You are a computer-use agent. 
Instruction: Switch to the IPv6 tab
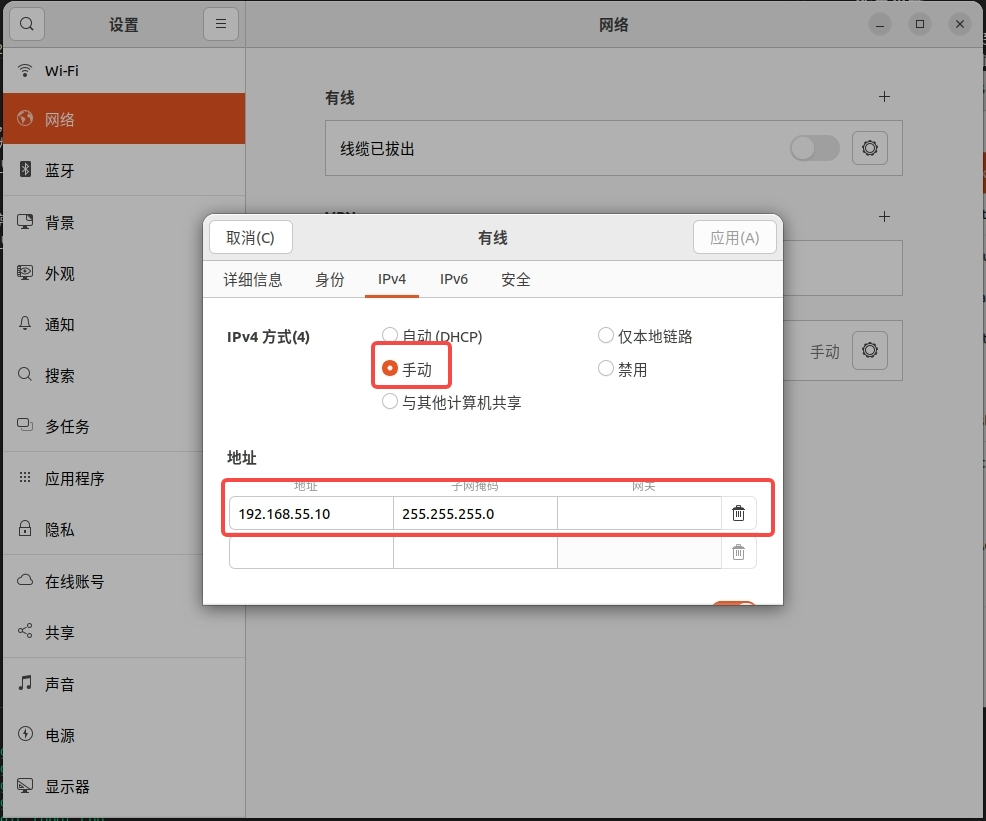(x=454, y=280)
